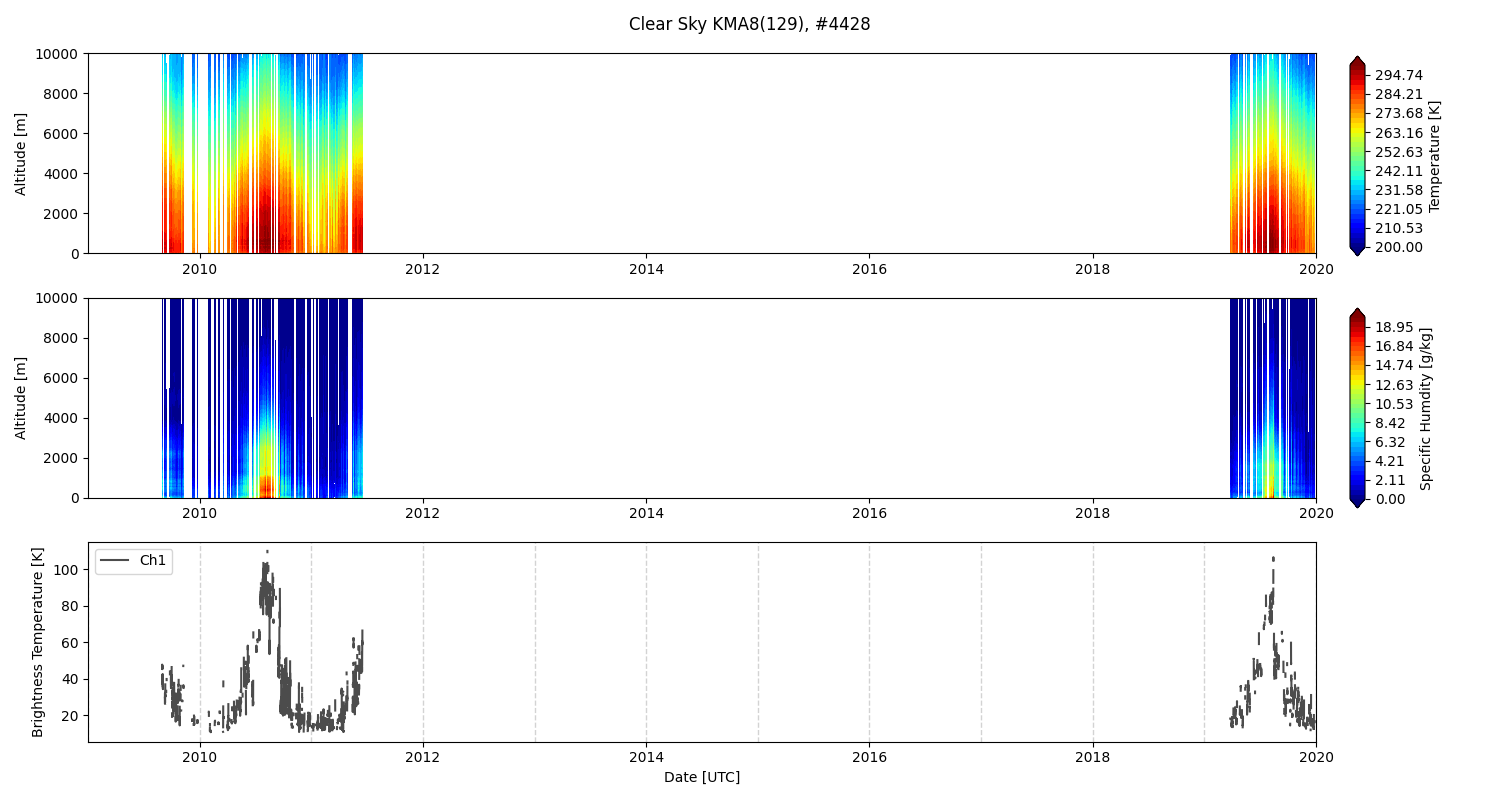The width and height of the screenshot is (1500, 800).
Task: Click the 'Brightness Temperature [K]' axis label
Action: 38,642
